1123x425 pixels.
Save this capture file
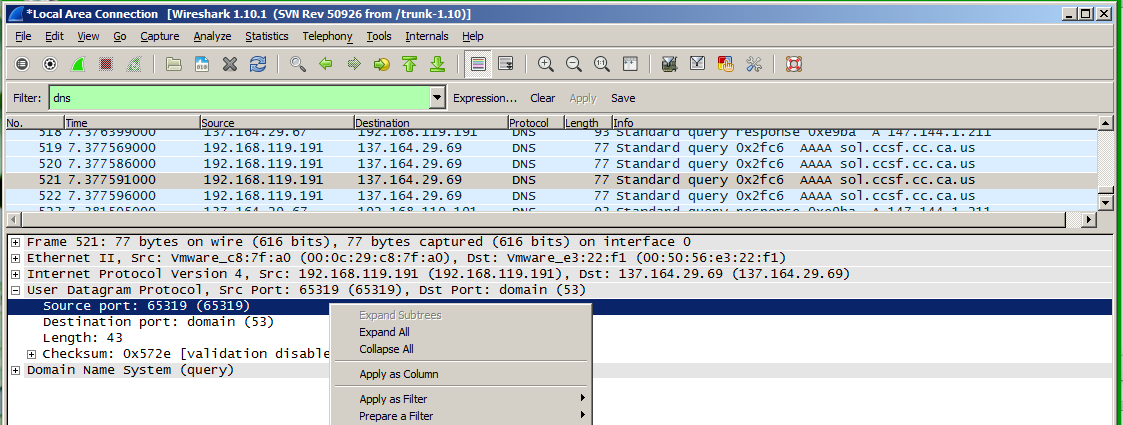tap(202, 65)
